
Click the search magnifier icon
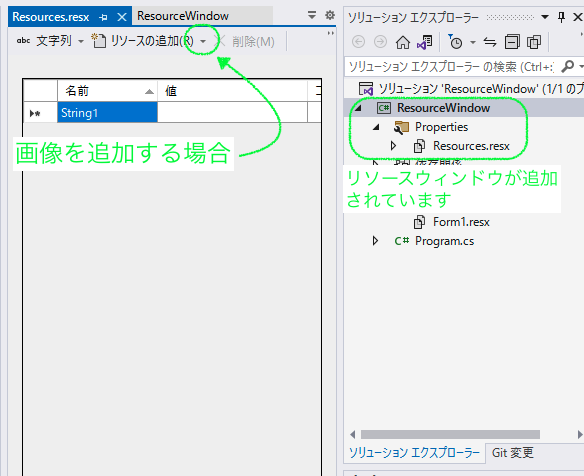click(567, 66)
